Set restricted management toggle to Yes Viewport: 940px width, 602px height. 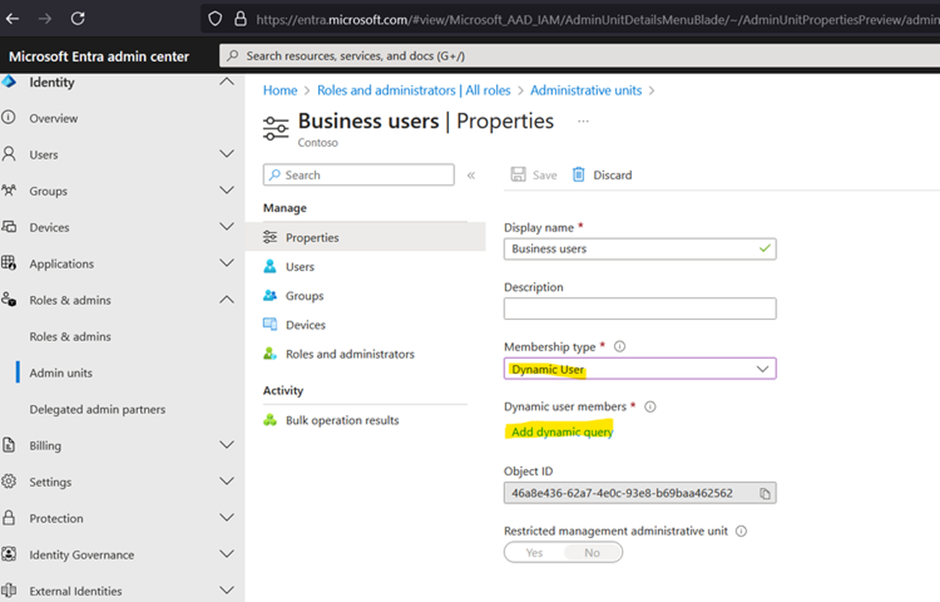pyautogui.click(x=534, y=552)
